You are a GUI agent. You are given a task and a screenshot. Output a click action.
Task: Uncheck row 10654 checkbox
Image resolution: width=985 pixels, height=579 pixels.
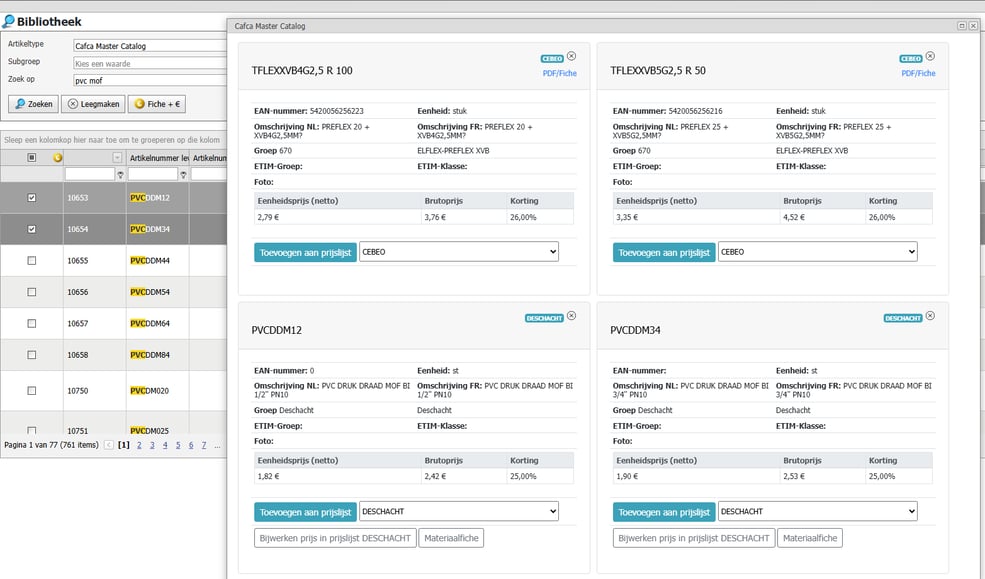31,229
